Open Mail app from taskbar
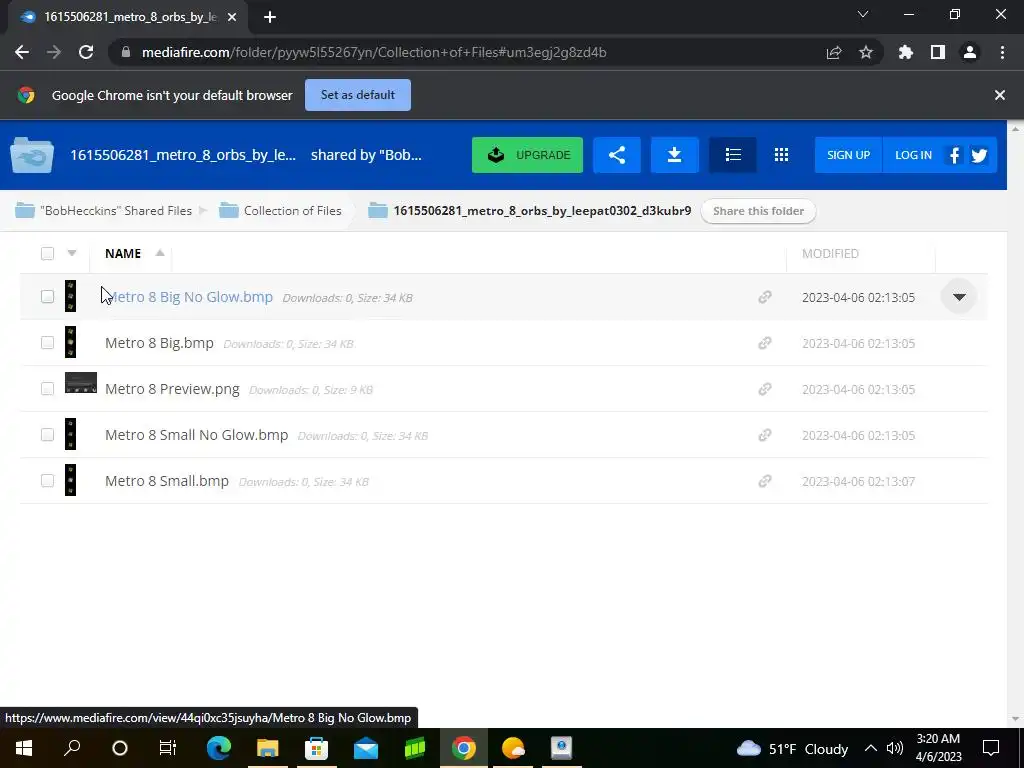The height and width of the screenshot is (768, 1024). coord(366,748)
